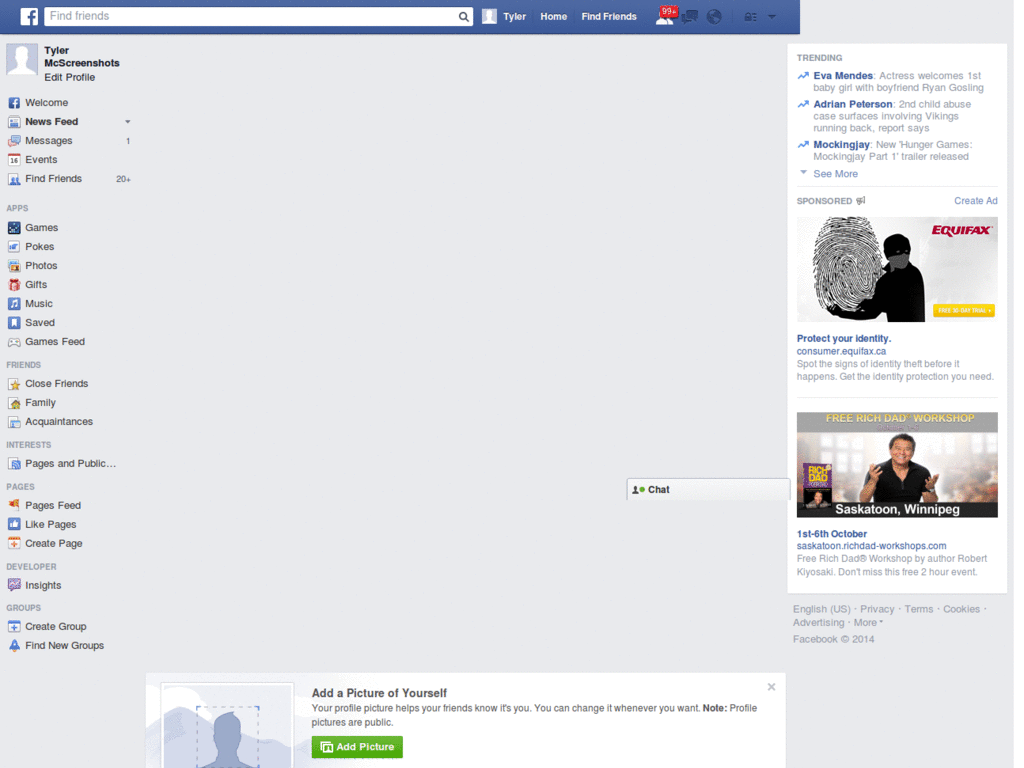Click the Like Pages thumbs-up icon
Image resolution: width=1024 pixels, height=768 pixels.
click(14, 524)
